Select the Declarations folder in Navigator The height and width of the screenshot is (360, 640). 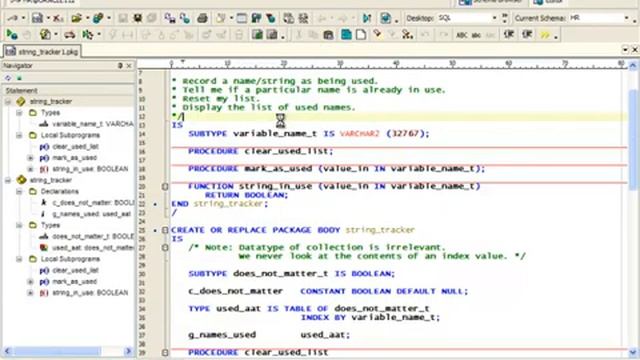tap(60, 191)
